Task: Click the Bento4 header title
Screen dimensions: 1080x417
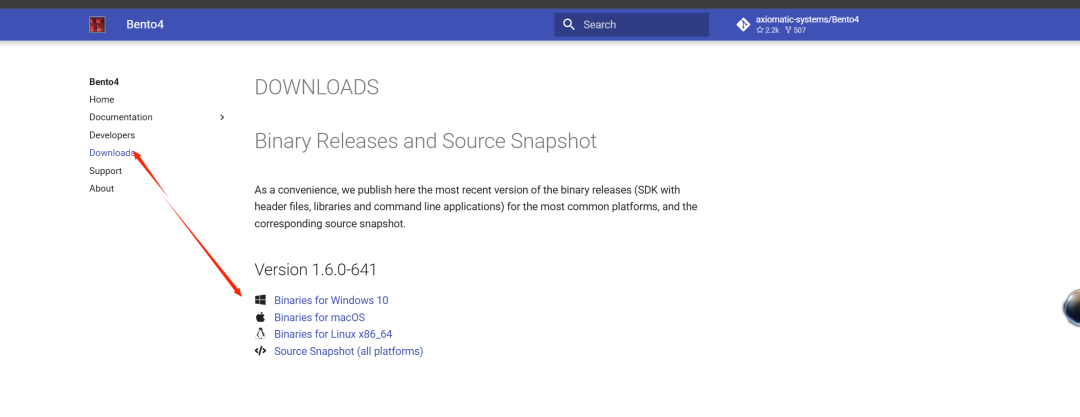Action: (x=145, y=25)
